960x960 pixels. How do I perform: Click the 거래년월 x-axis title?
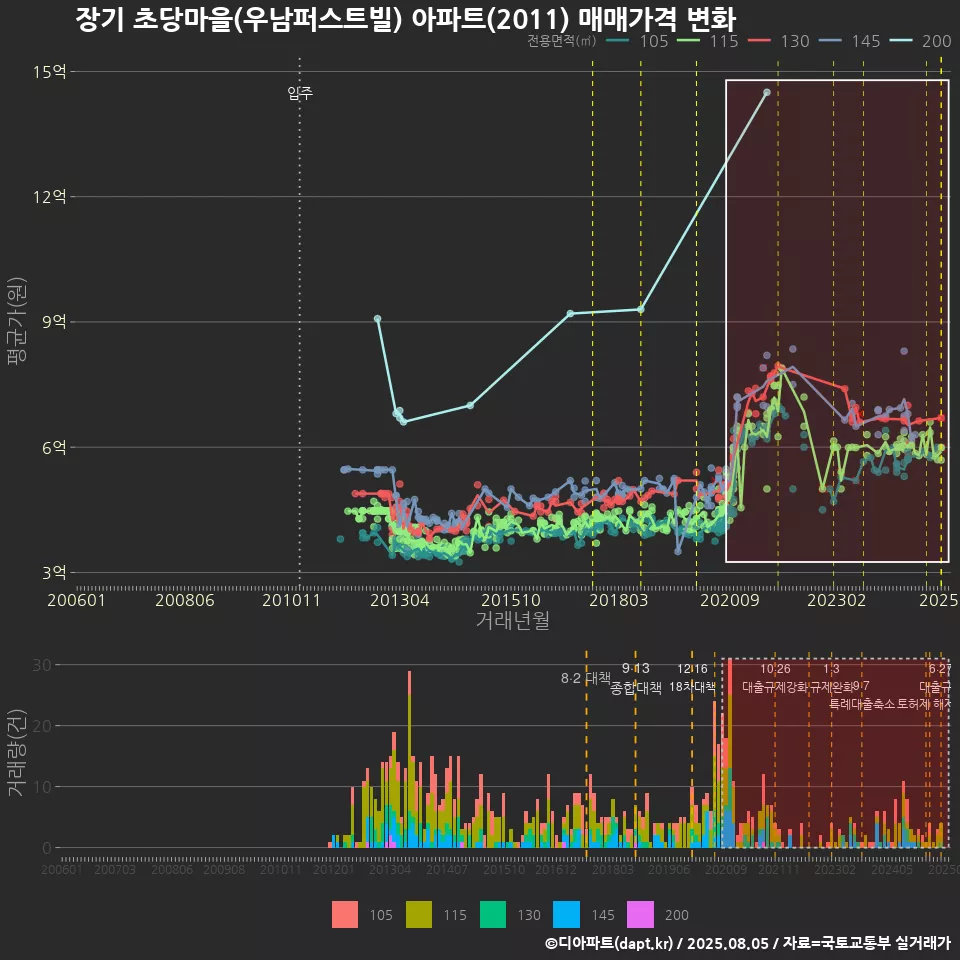512,620
